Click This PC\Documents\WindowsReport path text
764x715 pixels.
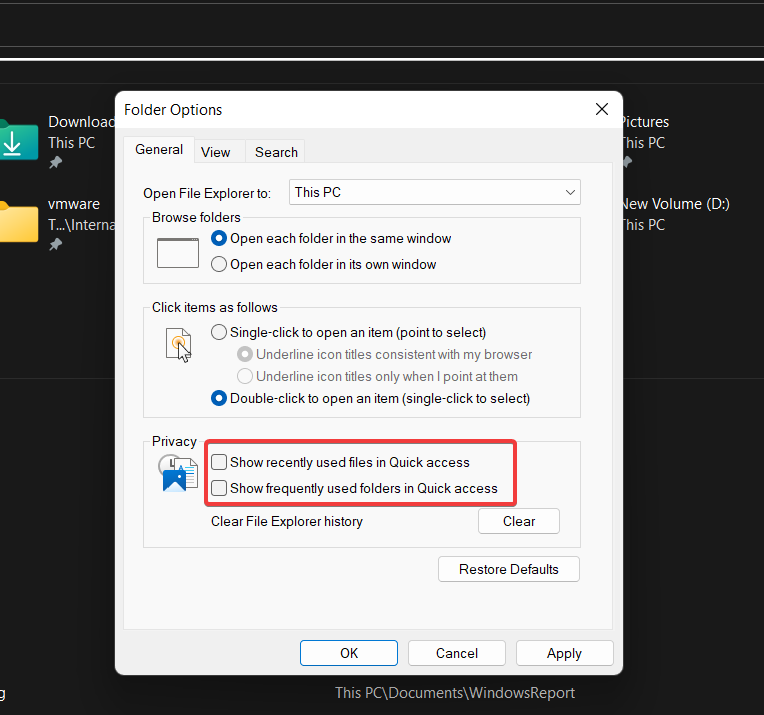tap(455, 693)
